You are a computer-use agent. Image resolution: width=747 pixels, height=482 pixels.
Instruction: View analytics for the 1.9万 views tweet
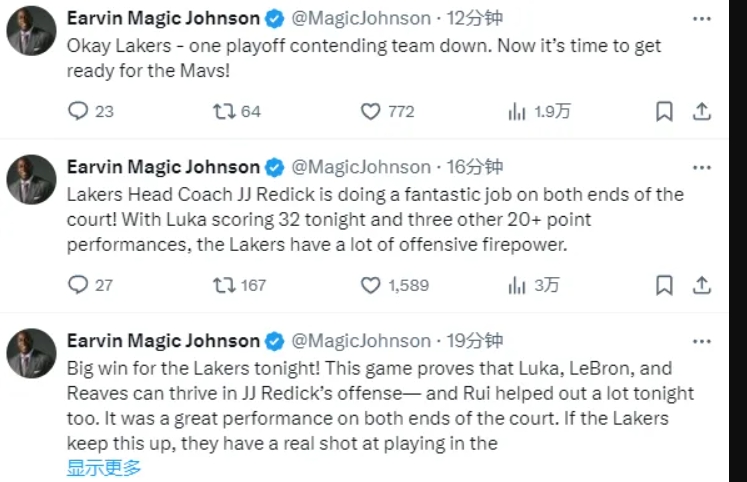tap(517, 112)
